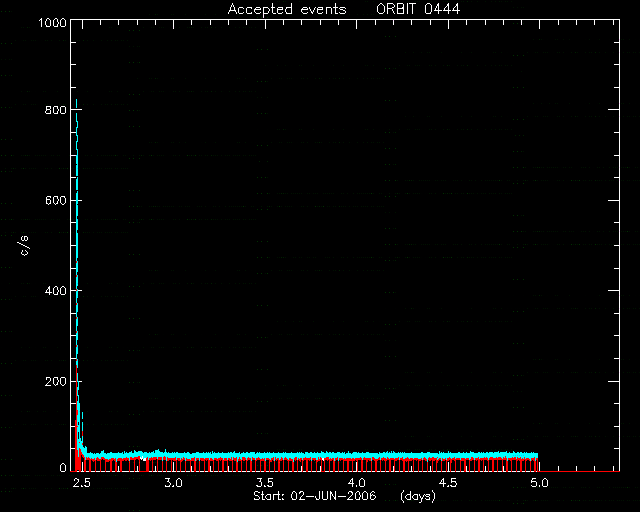Click the plot title 'Accepted events'
Viewport: 640px width, 512px height.
pos(287,9)
